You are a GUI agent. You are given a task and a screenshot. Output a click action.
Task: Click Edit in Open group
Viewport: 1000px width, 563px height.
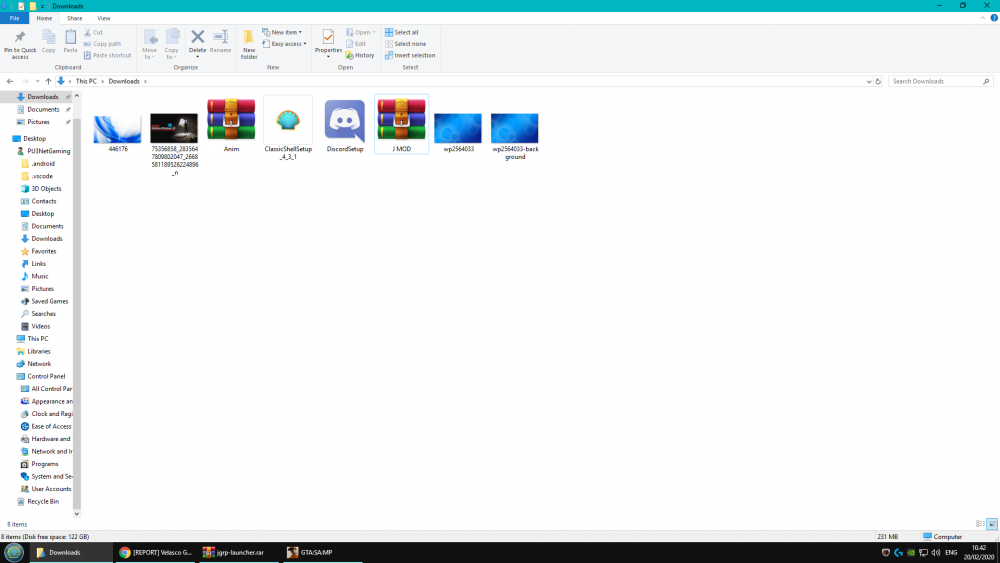pyautogui.click(x=356, y=44)
